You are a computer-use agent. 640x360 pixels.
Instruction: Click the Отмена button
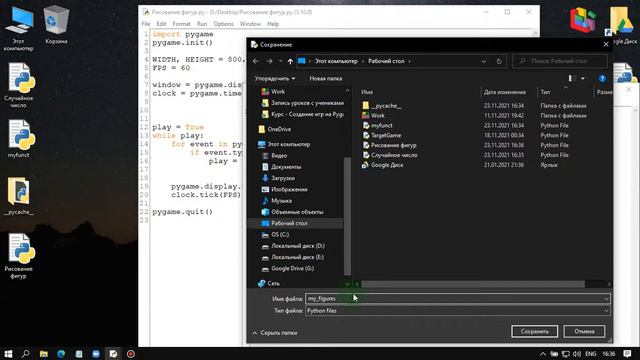(584, 331)
